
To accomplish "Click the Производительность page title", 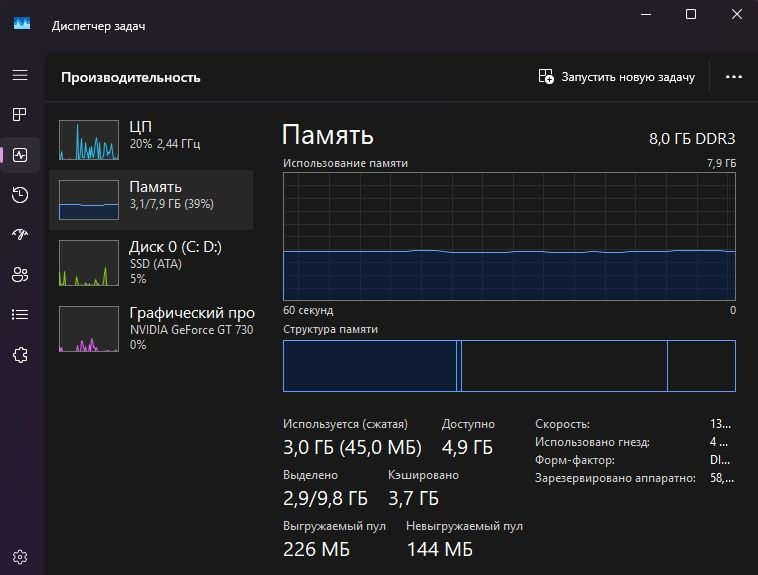I will [131, 77].
